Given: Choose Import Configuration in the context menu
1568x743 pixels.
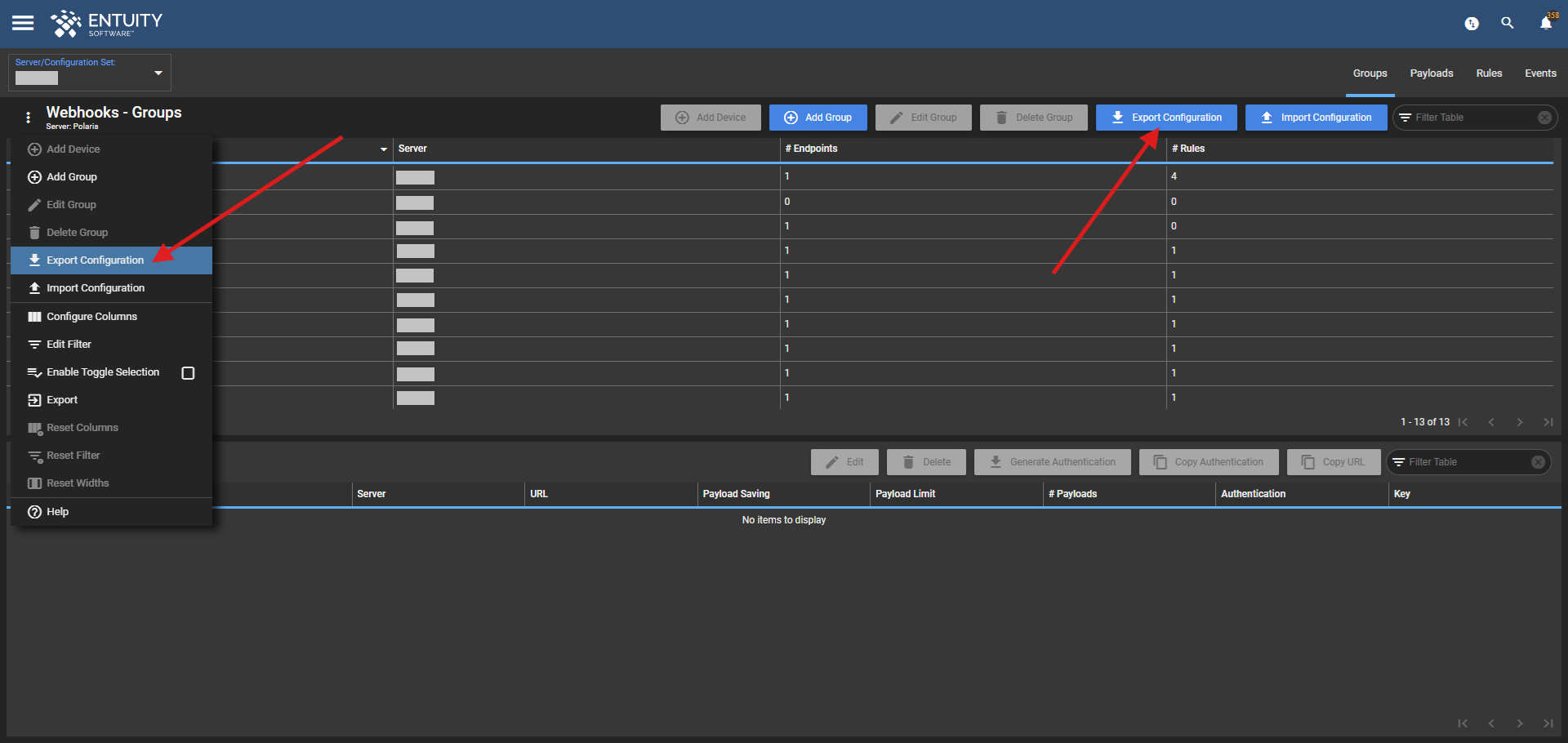Looking at the screenshot, I should tap(111, 288).
